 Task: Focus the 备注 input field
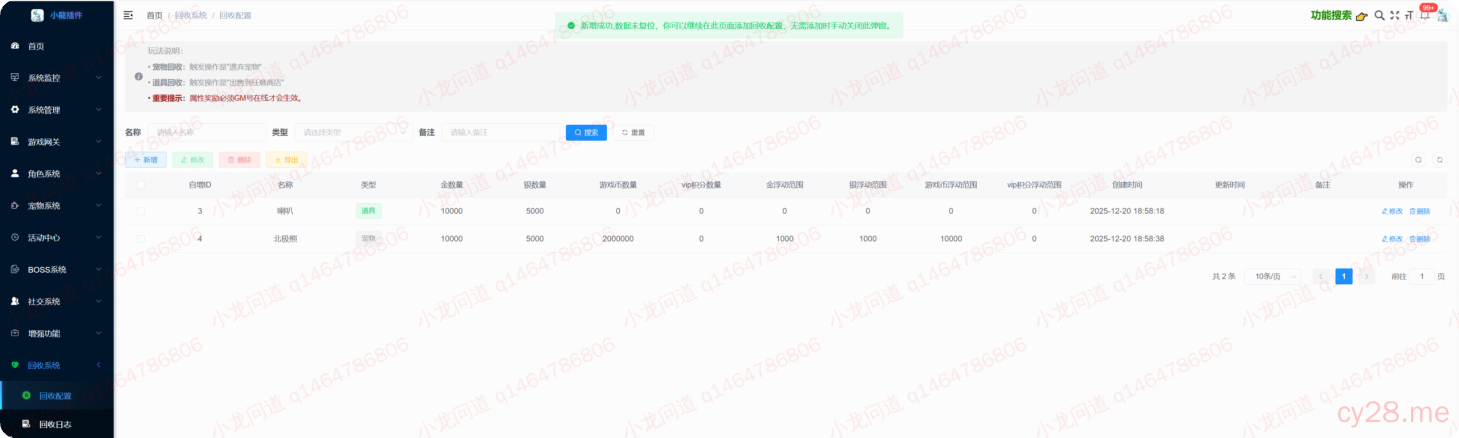pyautogui.click(x=500, y=132)
